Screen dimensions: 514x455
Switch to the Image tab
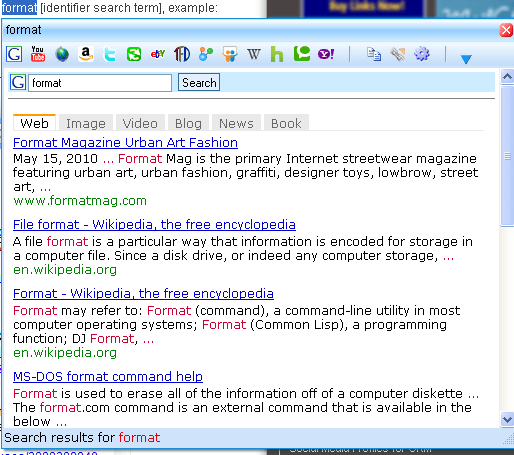[86, 123]
